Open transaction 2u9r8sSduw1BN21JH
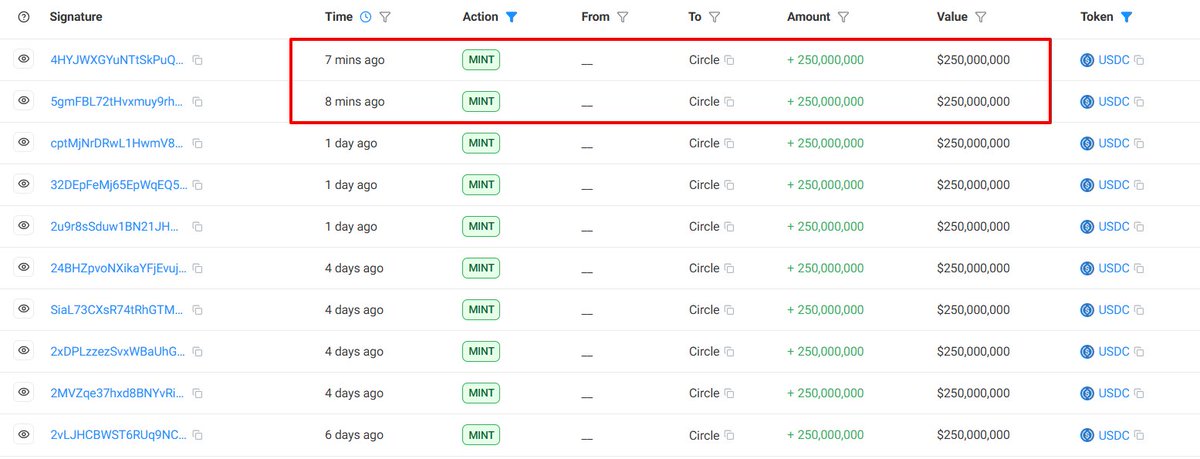 click(x=117, y=227)
